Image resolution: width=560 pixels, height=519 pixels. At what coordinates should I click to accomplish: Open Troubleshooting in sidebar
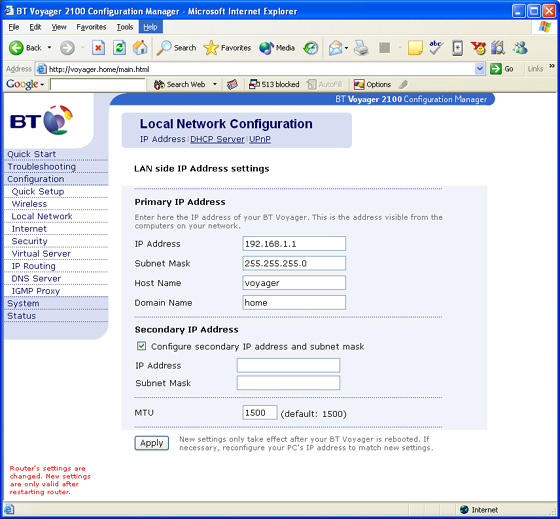pos(41,166)
